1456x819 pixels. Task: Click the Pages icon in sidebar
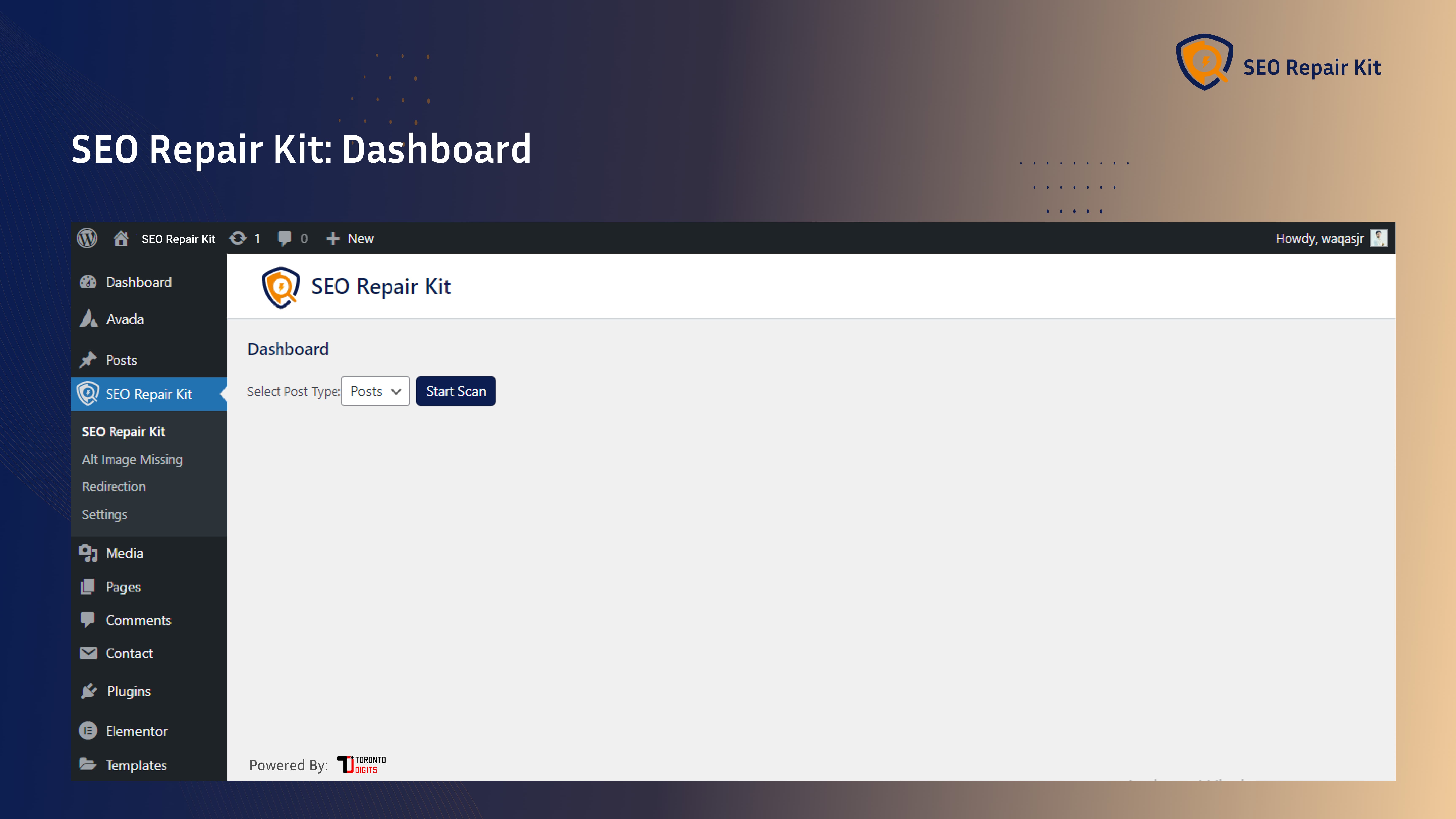(x=88, y=587)
